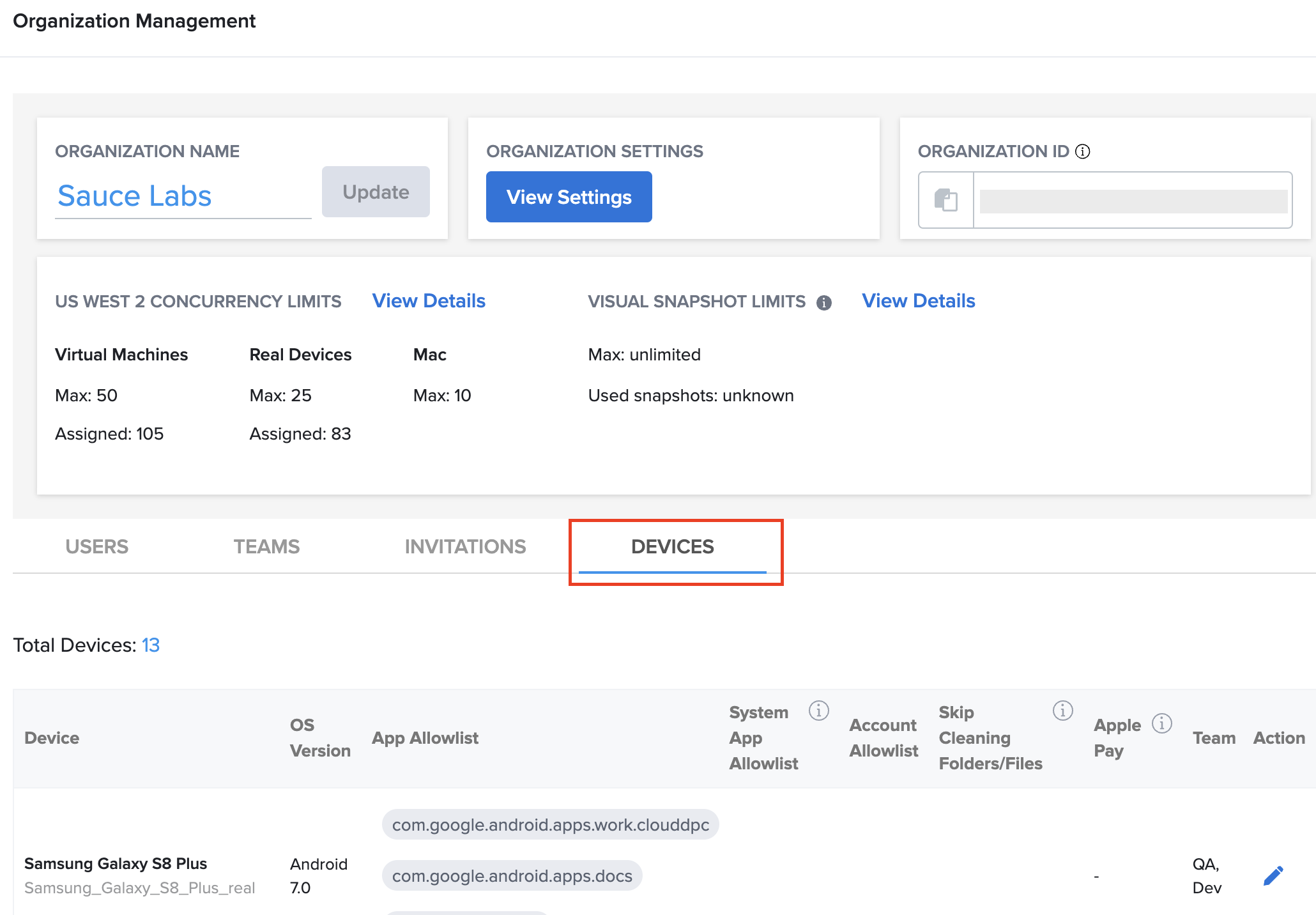This screenshot has height=915, width=1316.
Task: Click the Sauce Labs organization name field
Action: coord(182,196)
